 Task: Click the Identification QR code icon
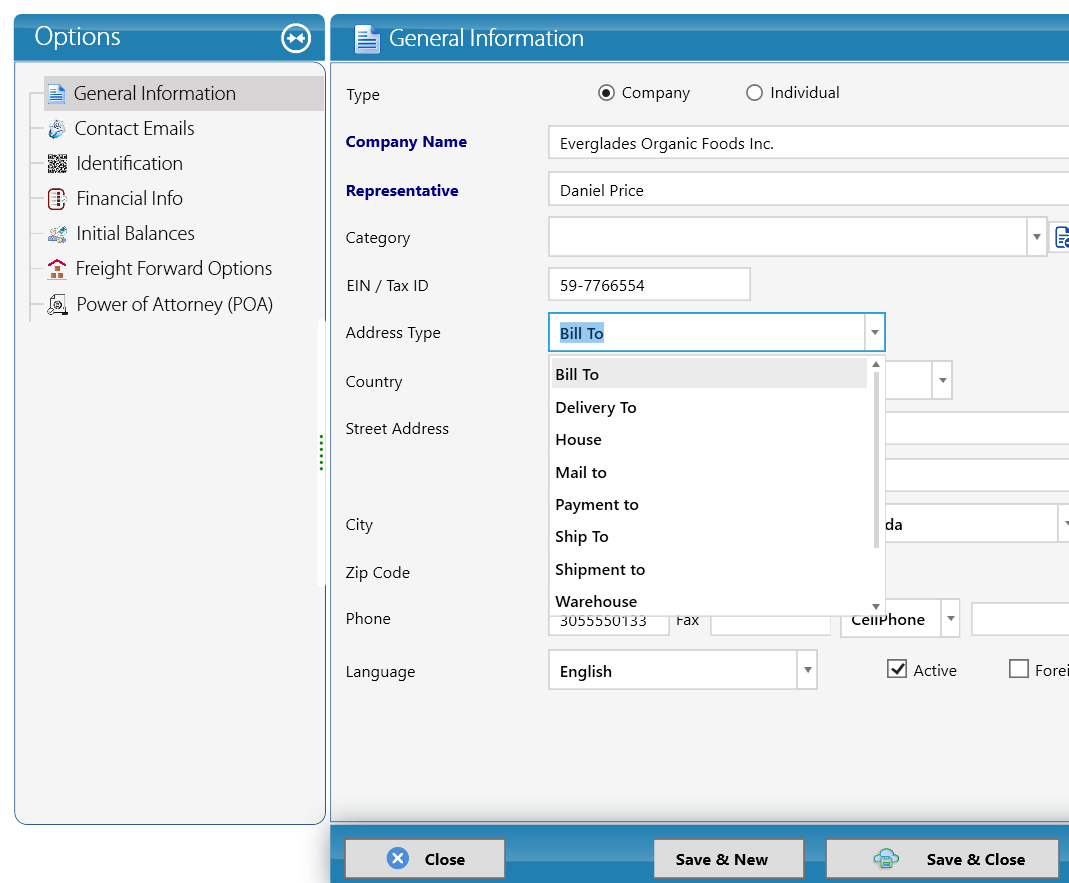click(x=57, y=164)
